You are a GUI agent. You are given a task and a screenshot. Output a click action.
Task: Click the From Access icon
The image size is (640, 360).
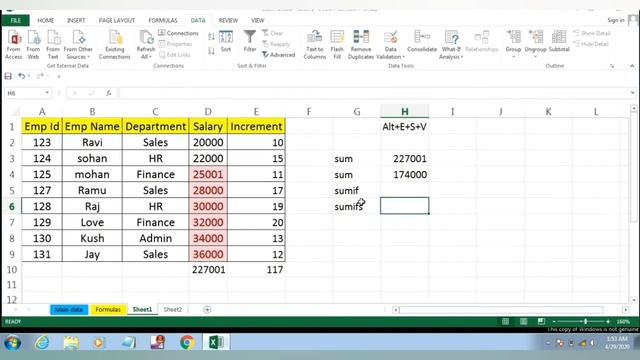click(x=14, y=44)
